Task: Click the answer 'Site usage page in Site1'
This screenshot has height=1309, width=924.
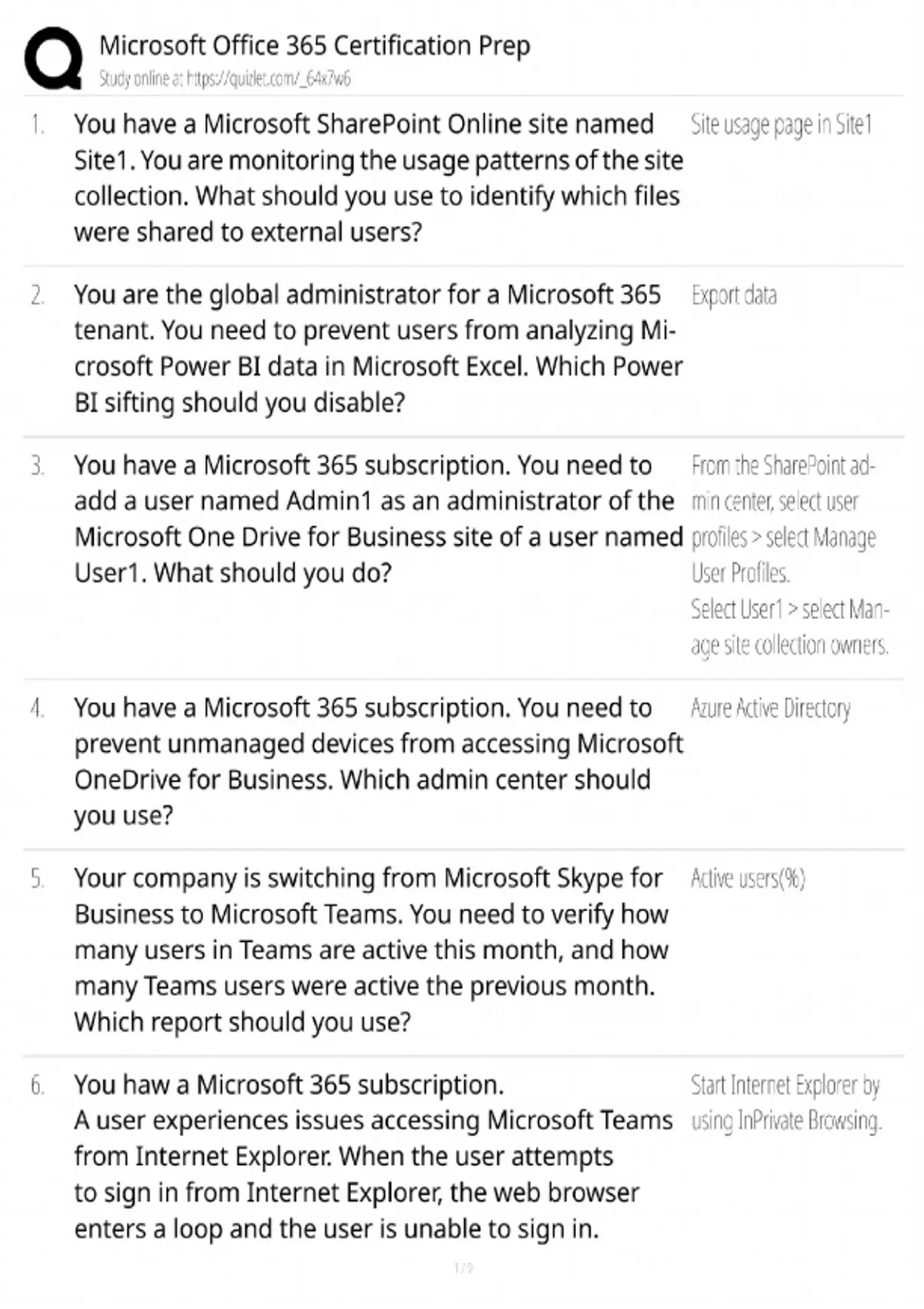Action: click(x=781, y=125)
